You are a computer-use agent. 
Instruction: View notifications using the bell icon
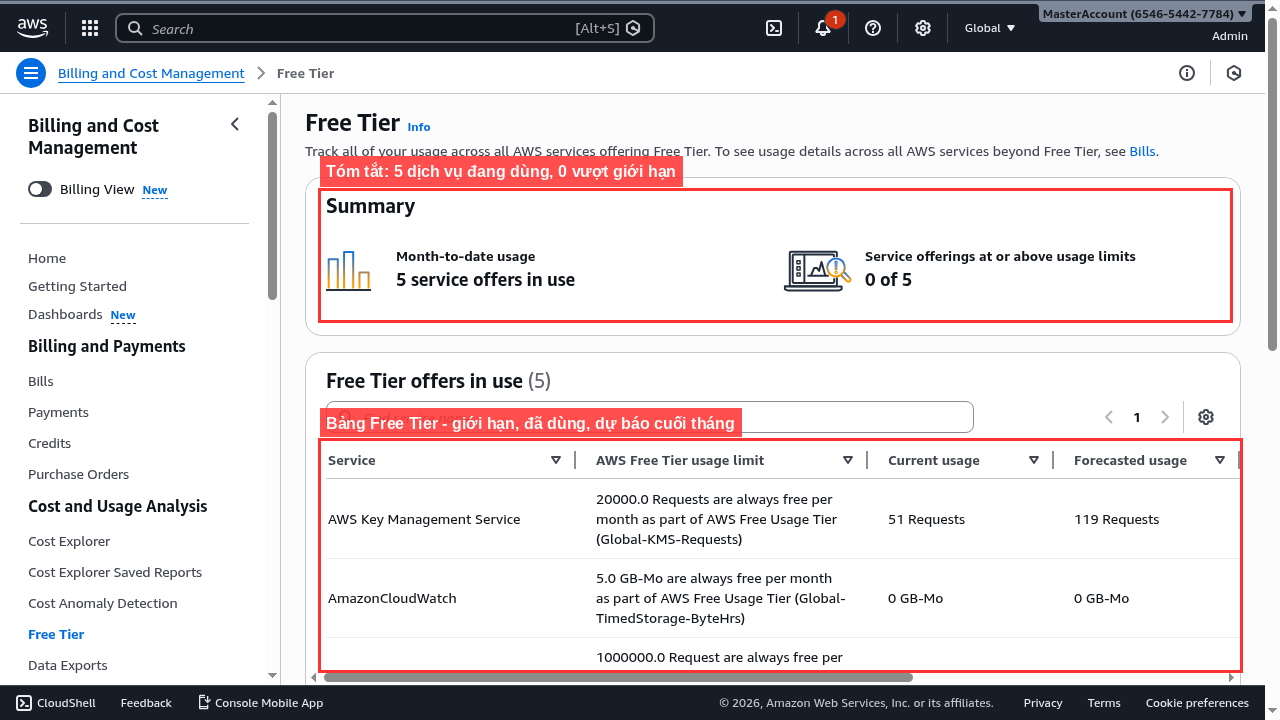click(x=822, y=27)
